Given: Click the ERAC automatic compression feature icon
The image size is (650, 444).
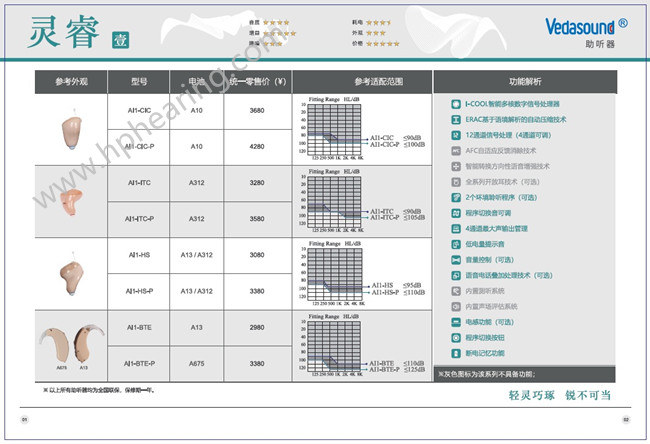Looking at the screenshot, I should (456, 120).
